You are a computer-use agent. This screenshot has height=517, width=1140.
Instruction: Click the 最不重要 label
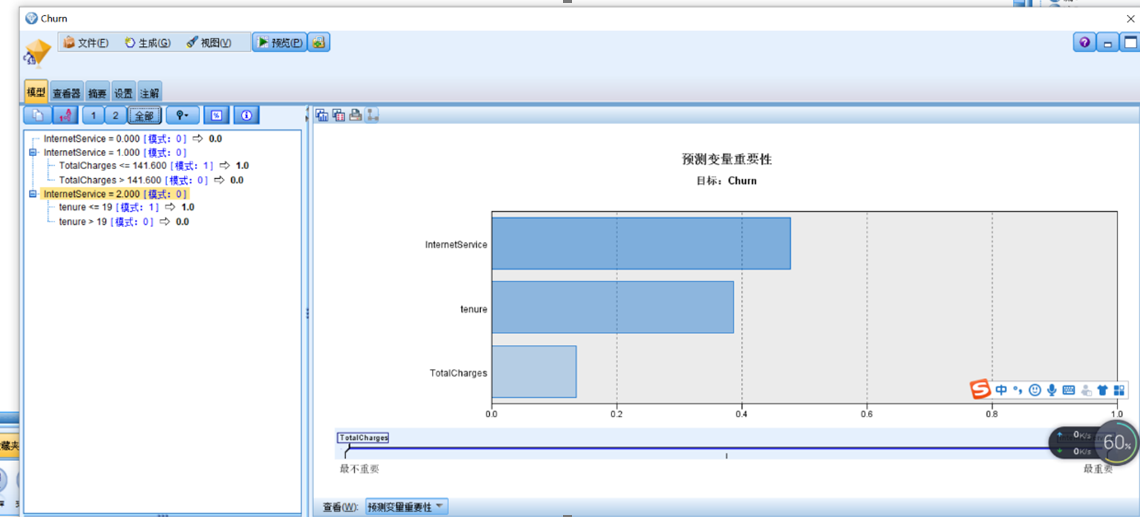(x=359, y=469)
